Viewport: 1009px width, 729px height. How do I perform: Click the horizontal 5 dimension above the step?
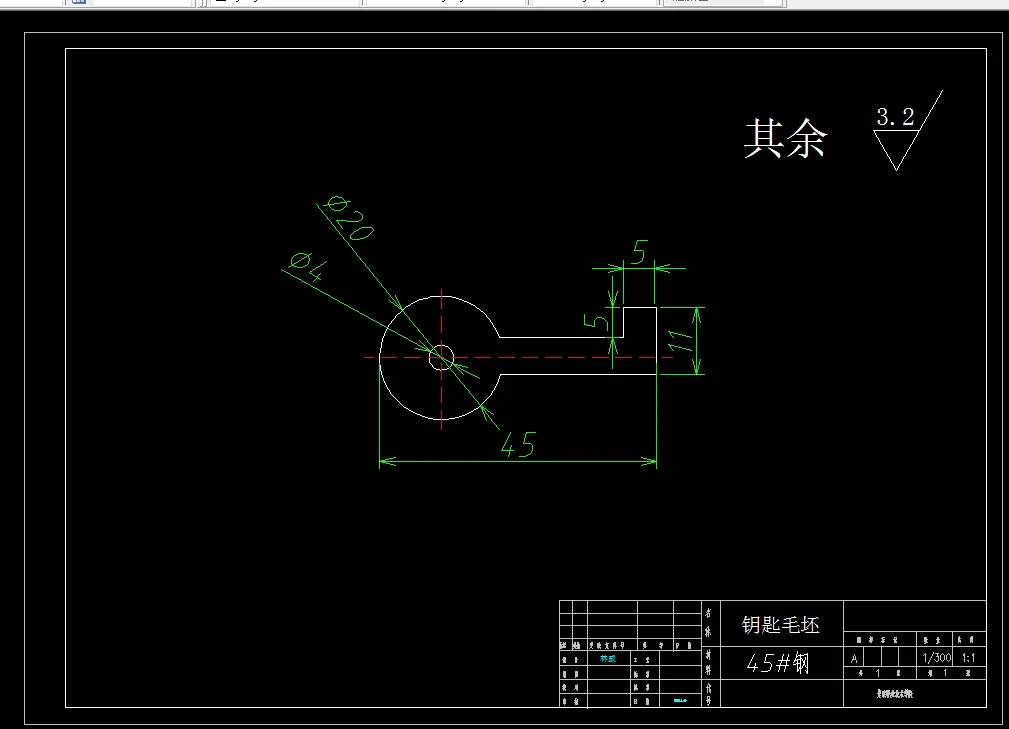641,252
